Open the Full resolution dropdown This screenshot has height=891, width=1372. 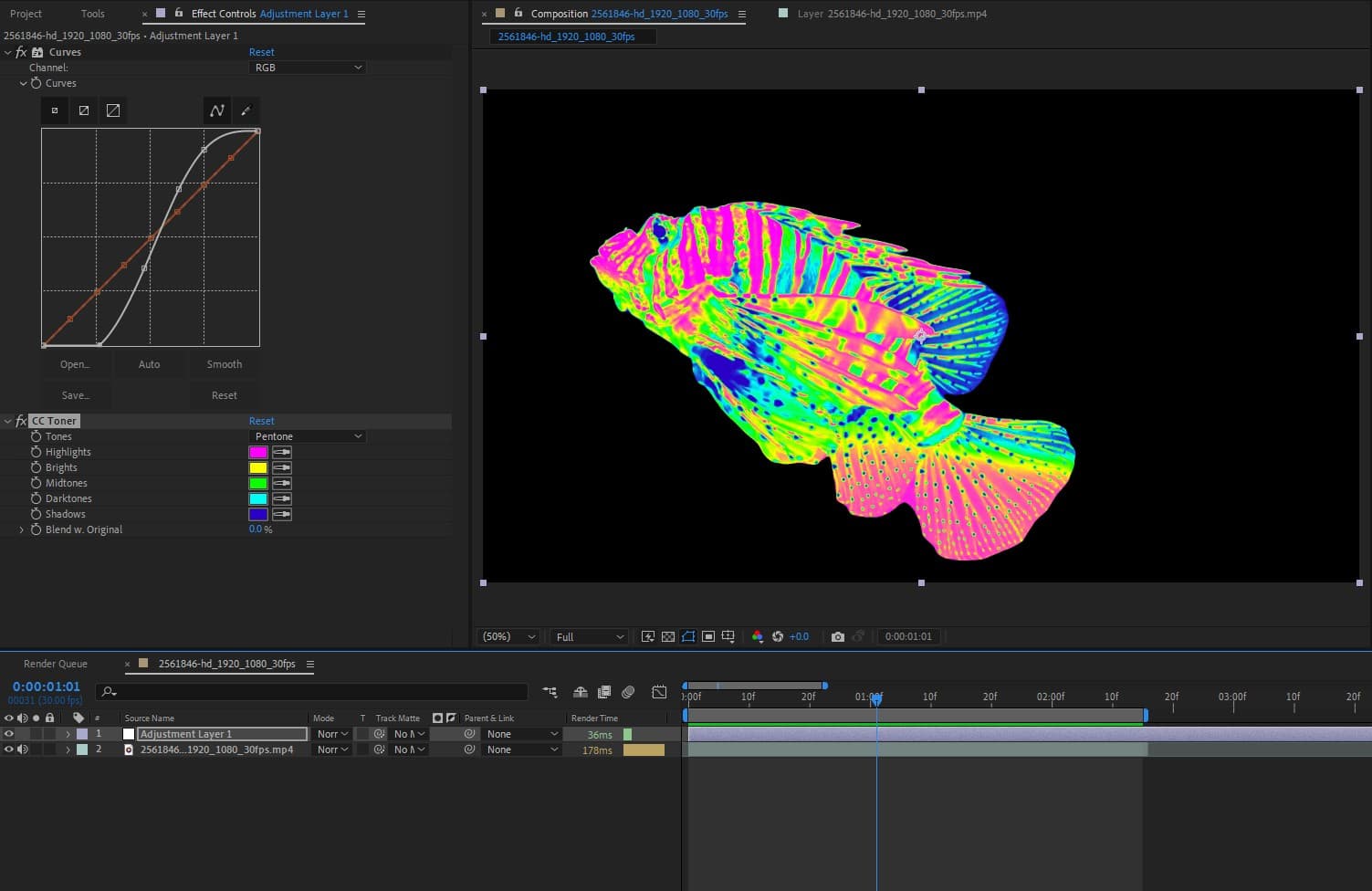coord(590,636)
